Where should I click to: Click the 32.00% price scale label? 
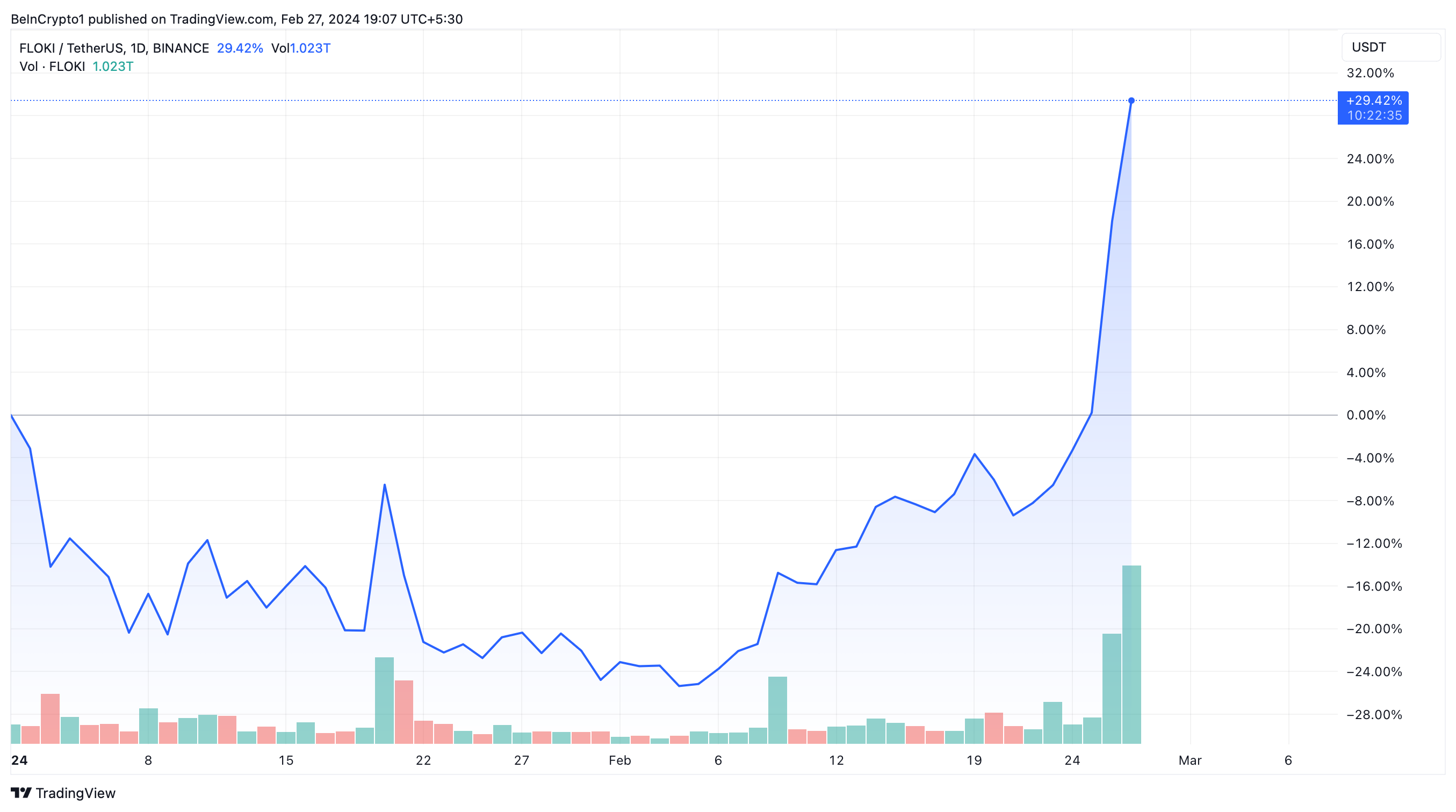(x=1370, y=73)
